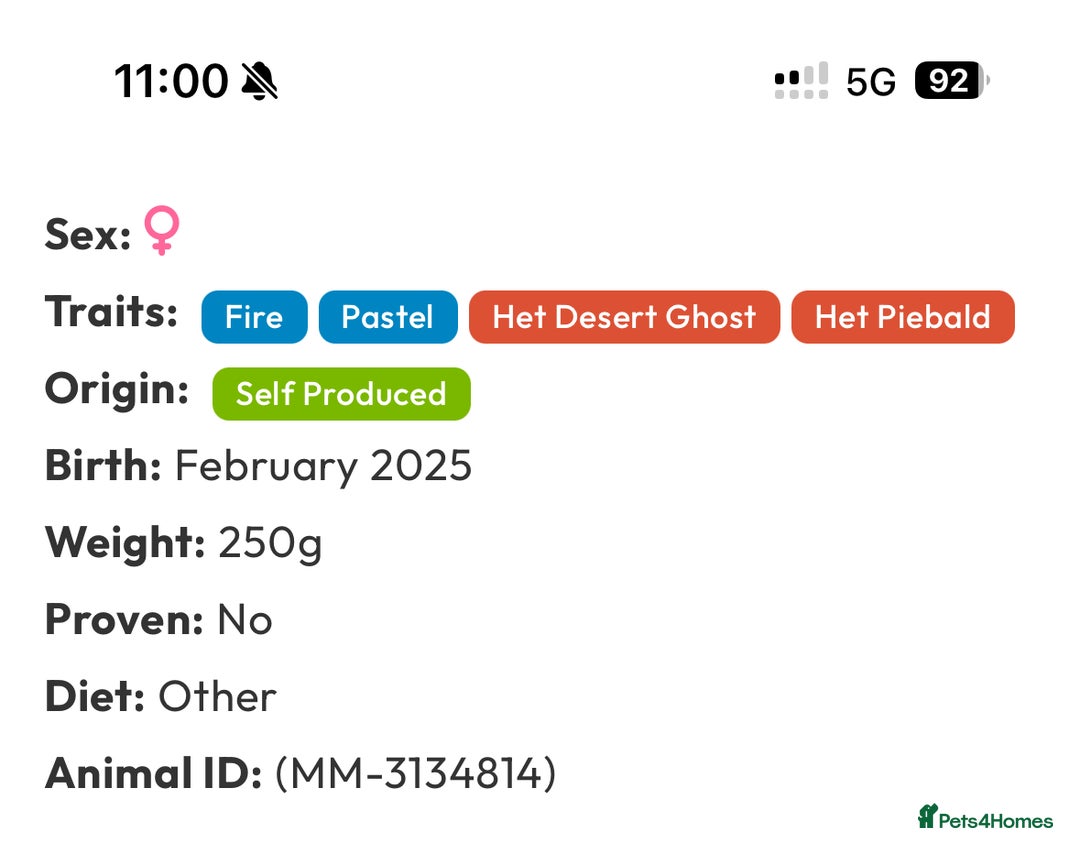Screen dimensions: 1080x843
Task: Select the Fire trait tag
Action: 254,317
